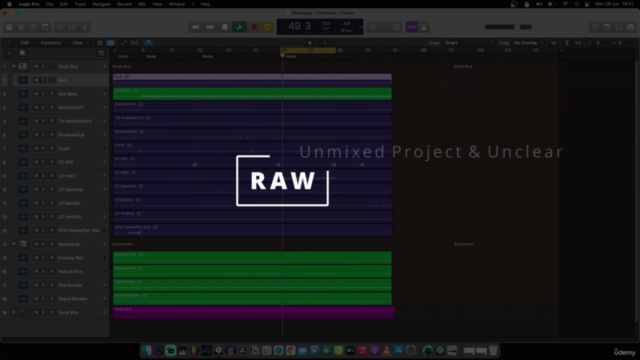Toggle the yellow Cycle mode button
Screen dimensions: 640x360
click(268, 27)
